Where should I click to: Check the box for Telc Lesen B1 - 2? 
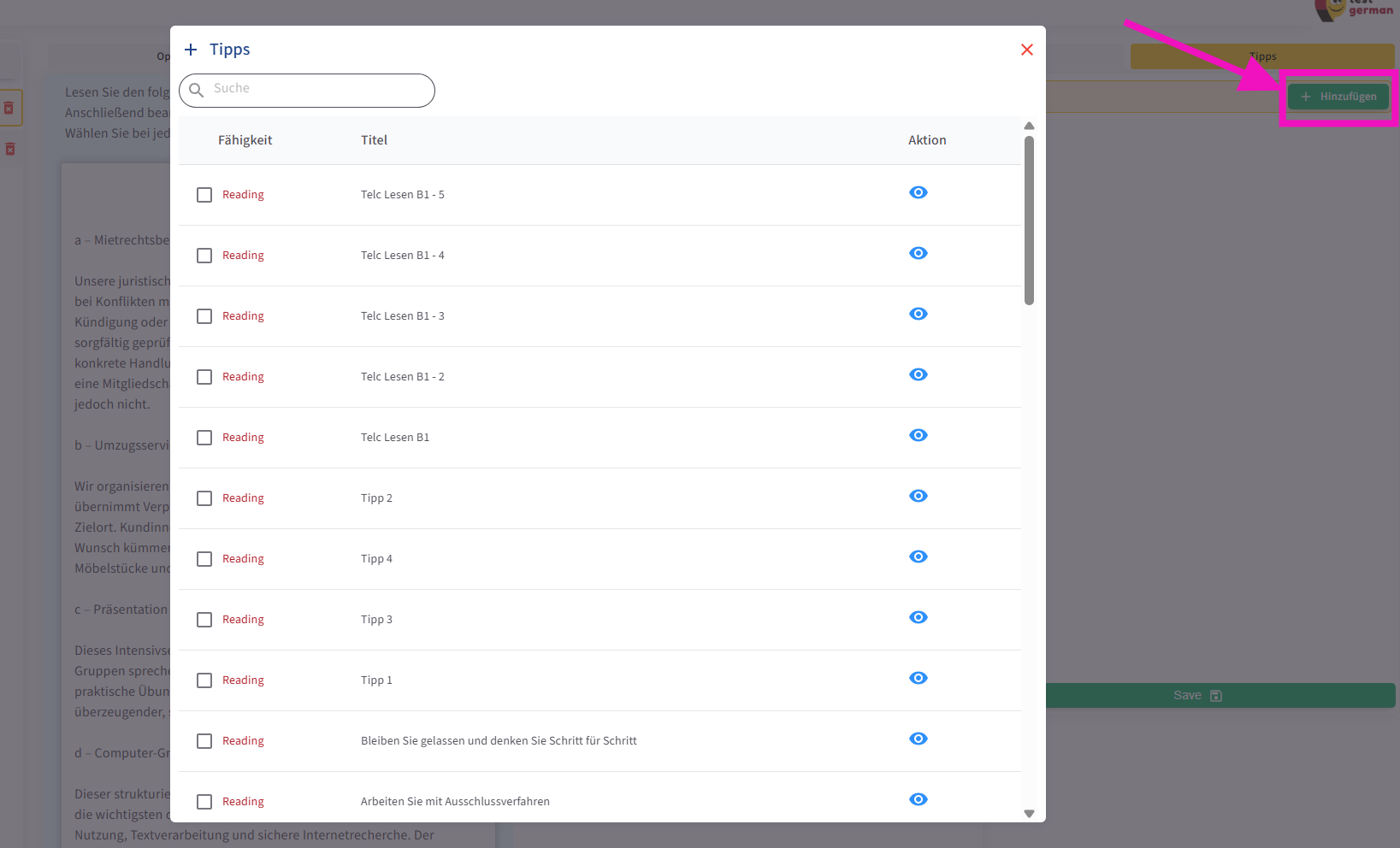pos(204,377)
